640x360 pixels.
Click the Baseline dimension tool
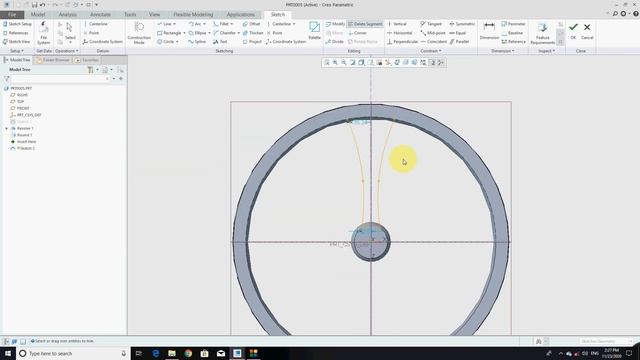click(x=512, y=33)
